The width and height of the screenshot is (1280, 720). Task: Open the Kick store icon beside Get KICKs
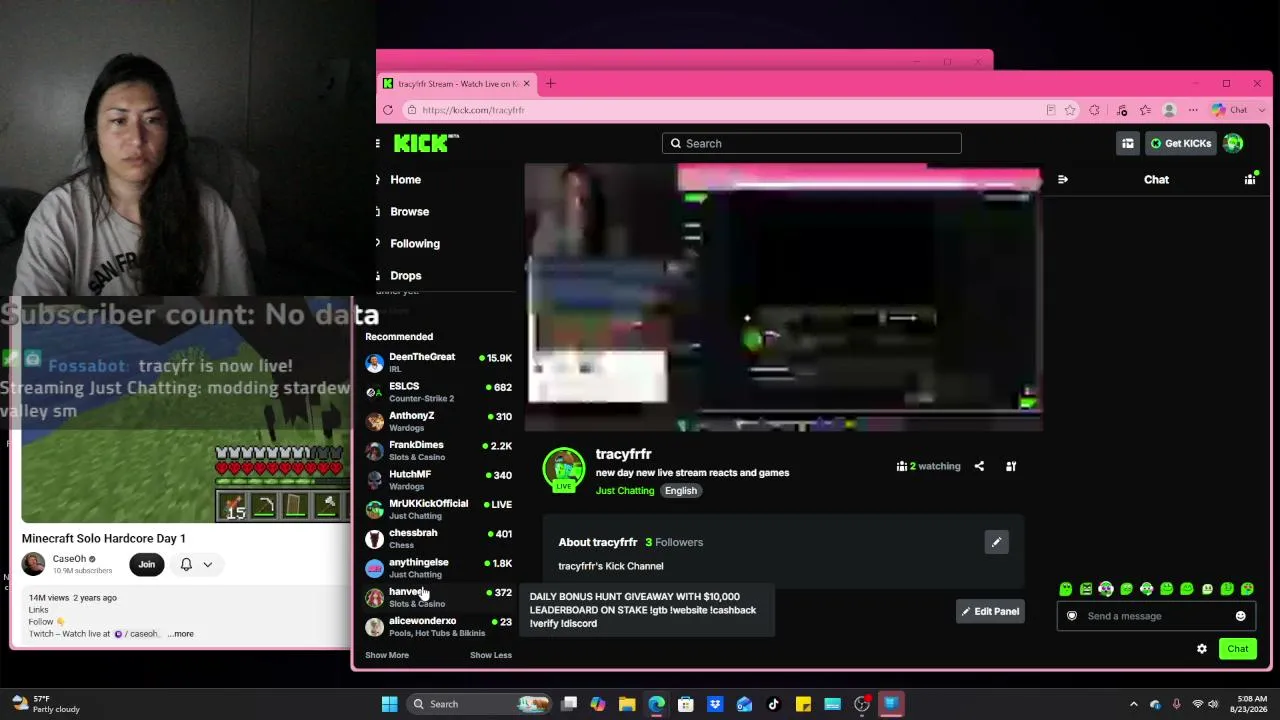click(1127, 143)
